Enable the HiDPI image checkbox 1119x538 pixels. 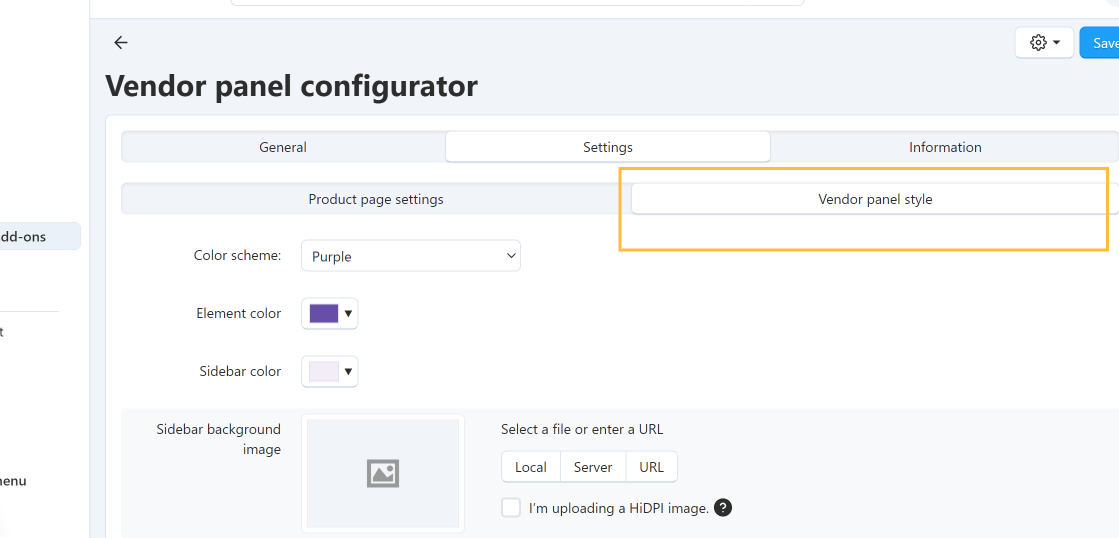pos(511,508)
